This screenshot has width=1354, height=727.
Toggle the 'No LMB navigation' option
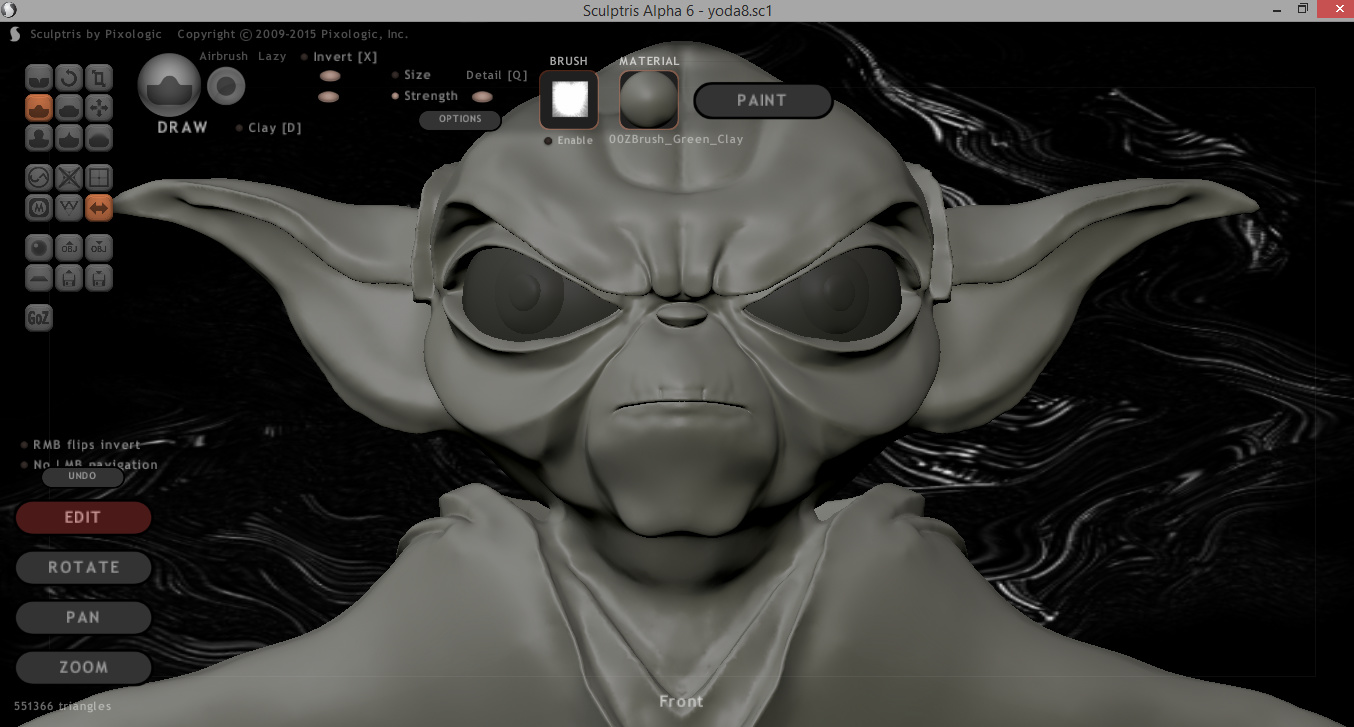[89, 465]
